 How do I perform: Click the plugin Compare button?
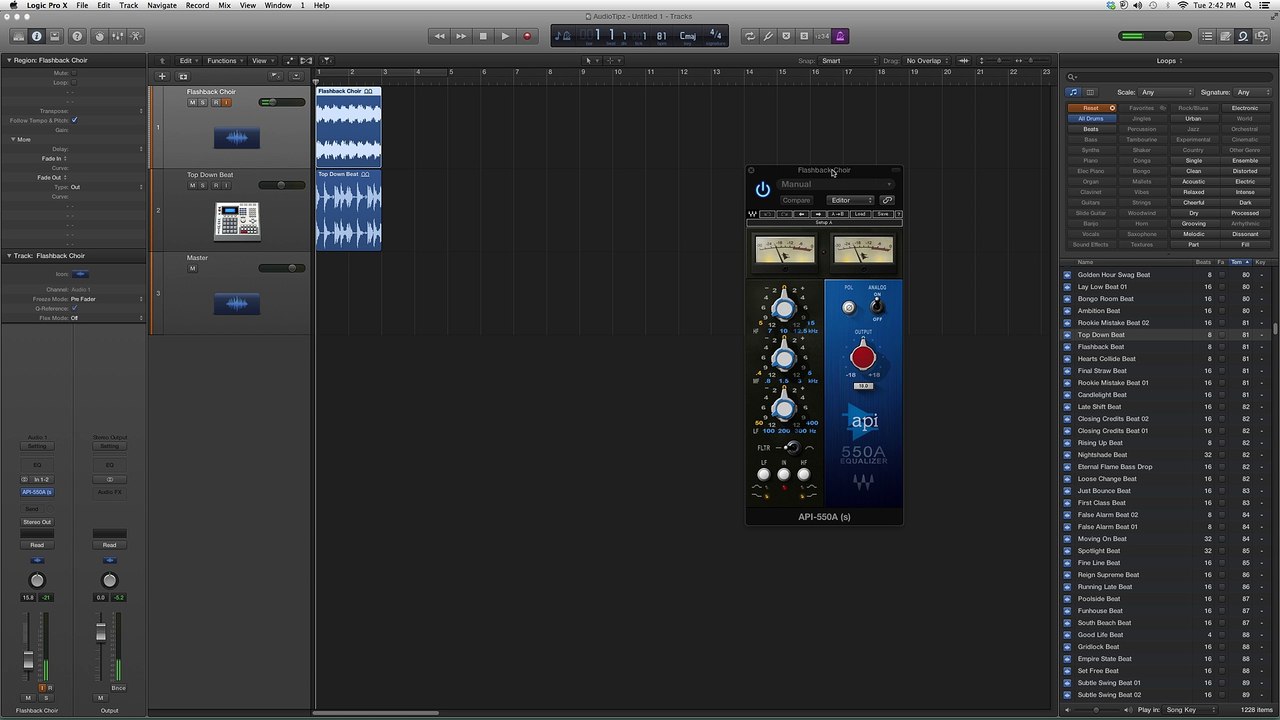(x=796, y=200)
